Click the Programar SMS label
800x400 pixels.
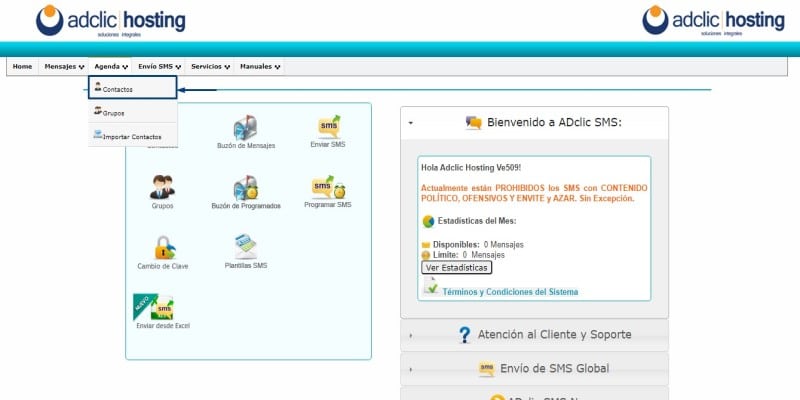click(x=328, y=205)
